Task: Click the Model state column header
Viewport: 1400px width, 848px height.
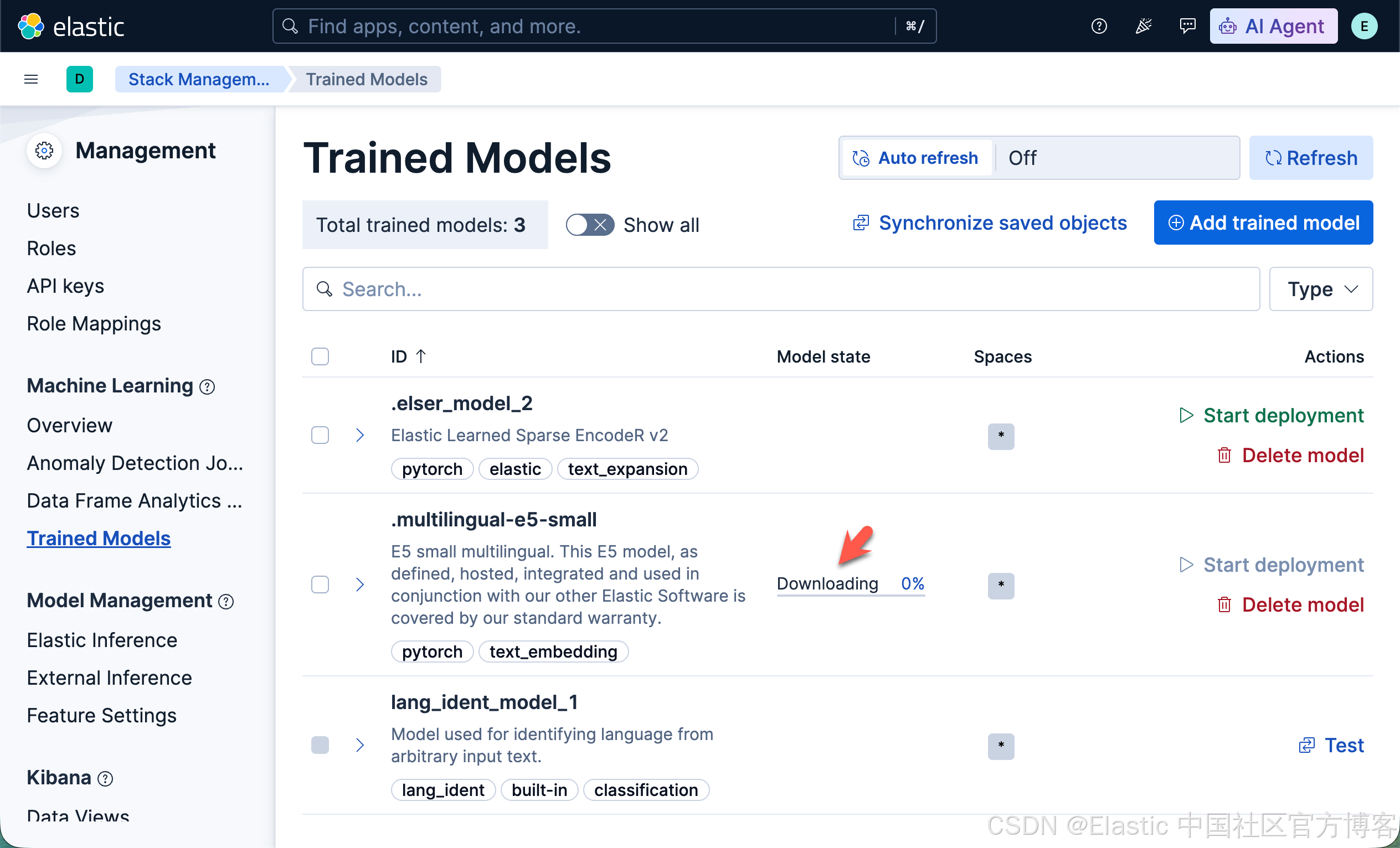Action: pyautogui.click(x=823, y=356)
